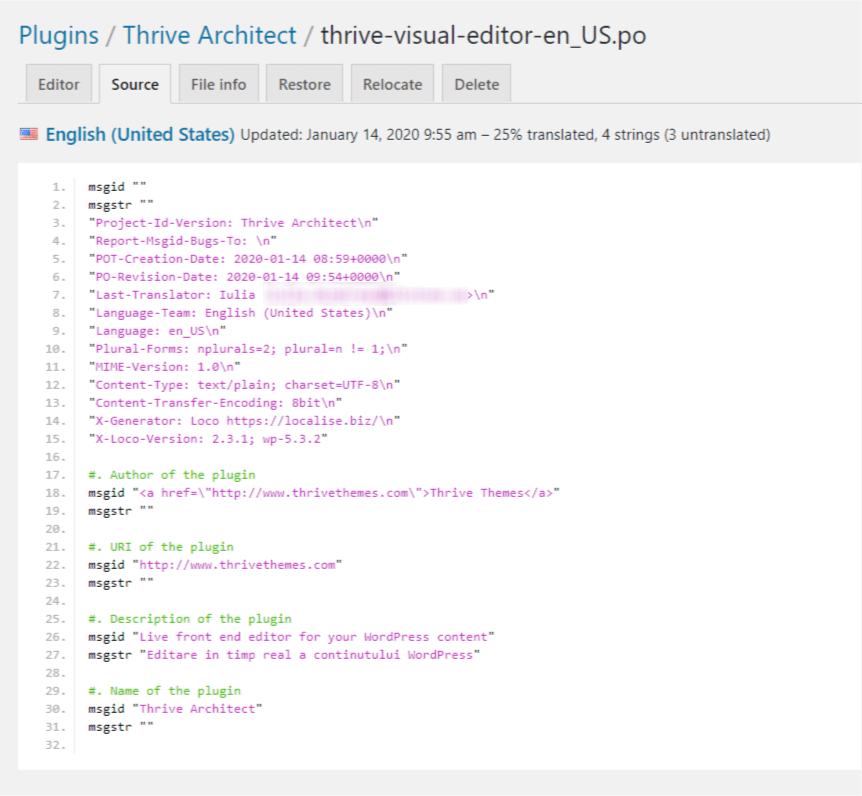862x796 pixels.
Task: Click the Last-Translator line
Action: [291, 295]
